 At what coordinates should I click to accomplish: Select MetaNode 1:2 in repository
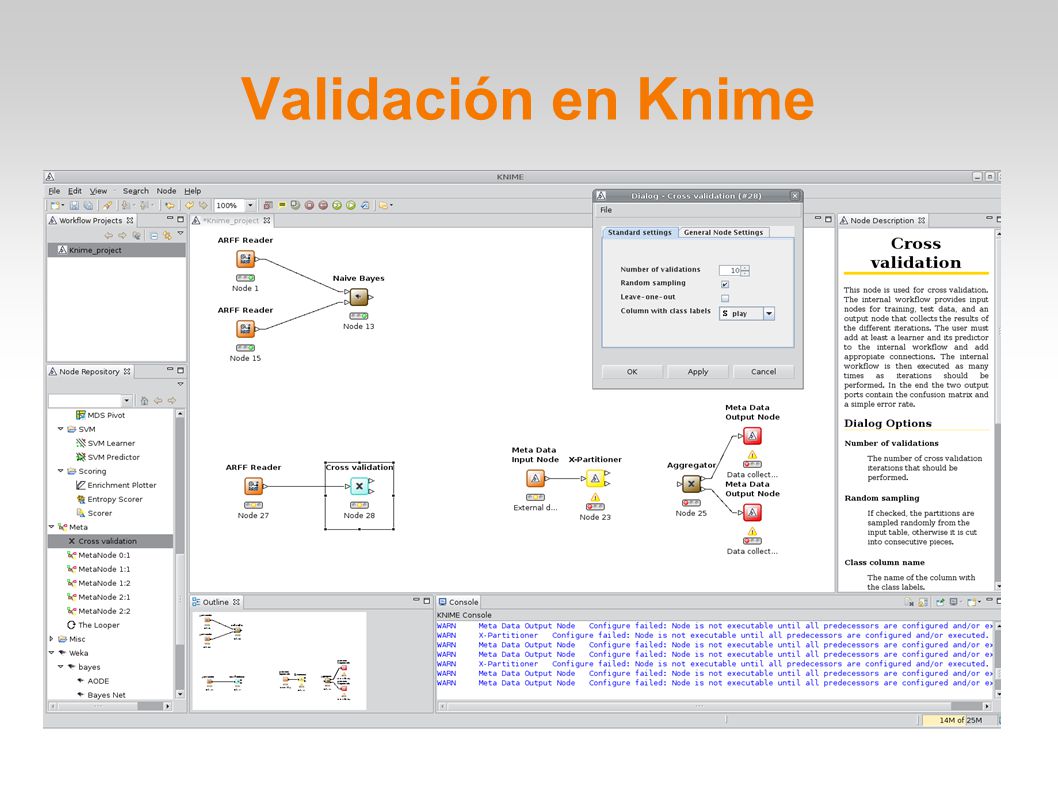click(x=104, y=582)
